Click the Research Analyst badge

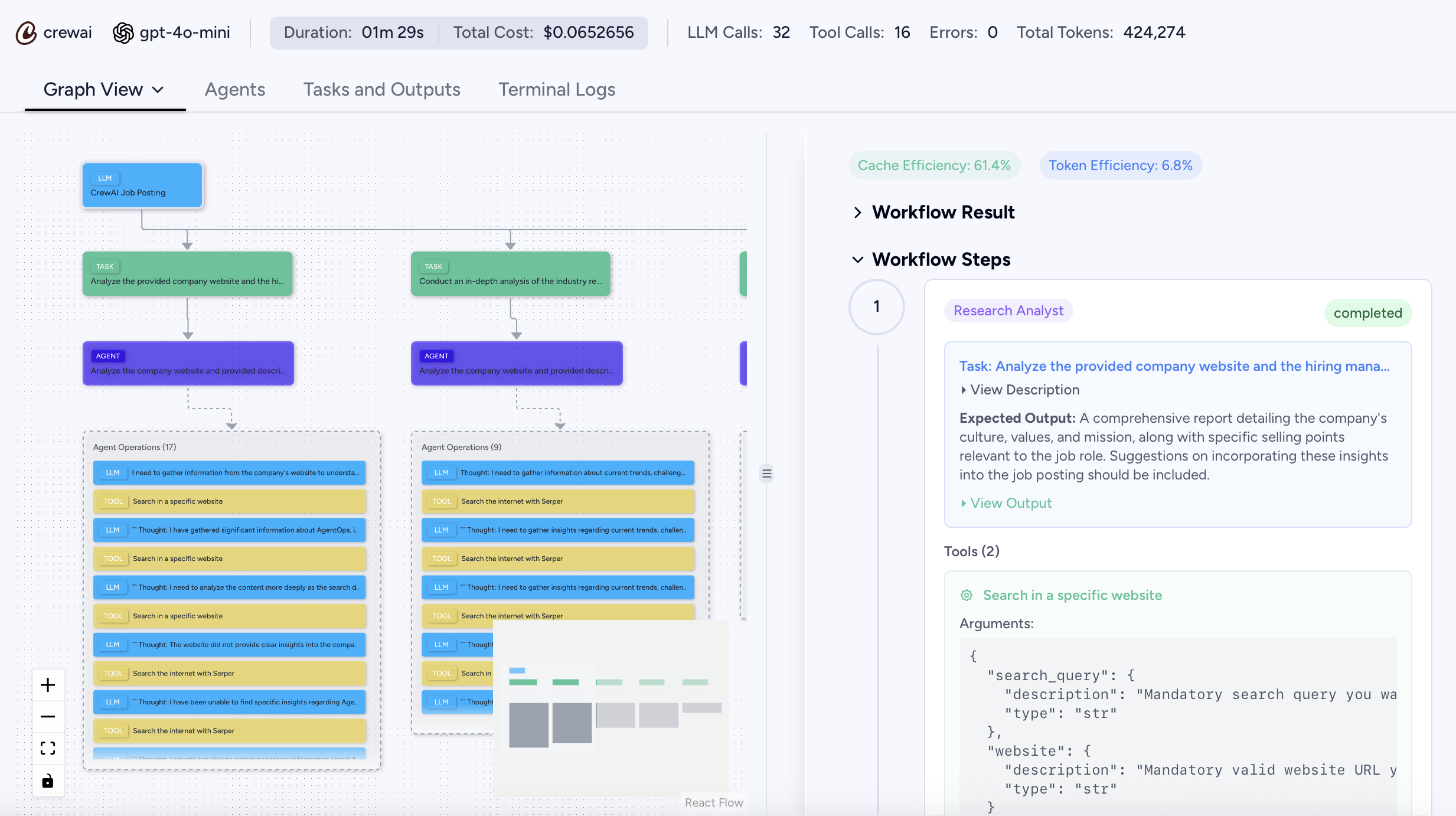click(x=1008, y=311)
